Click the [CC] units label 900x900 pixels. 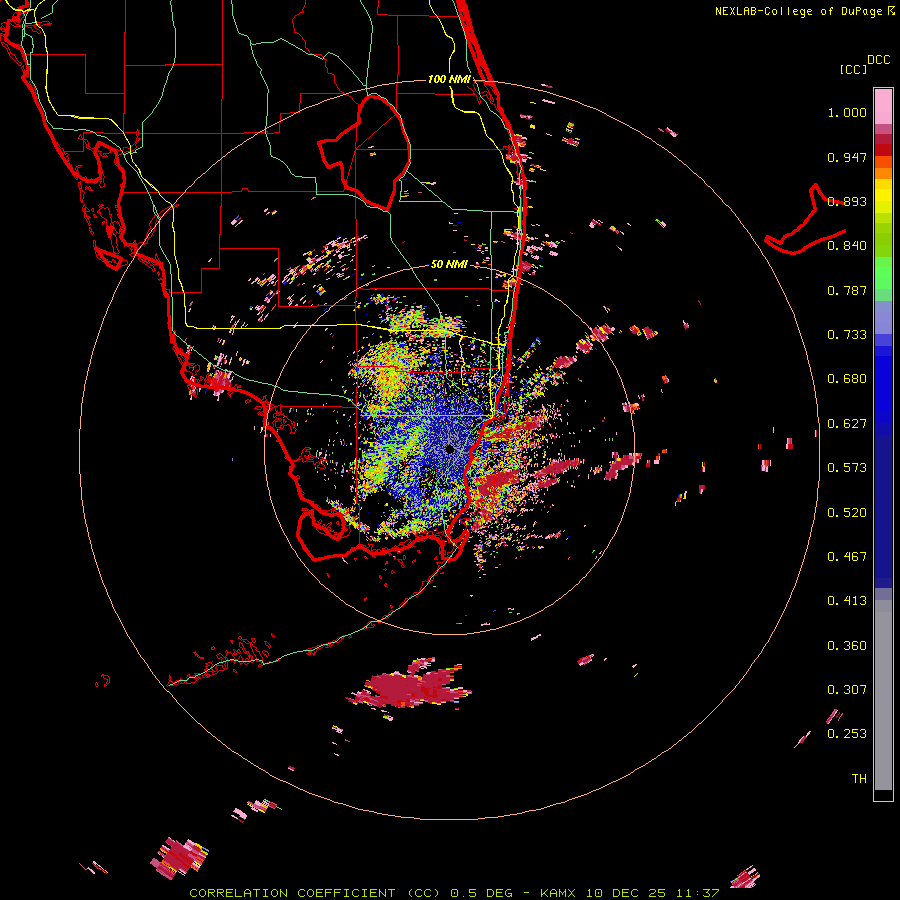tap(853, 69)
